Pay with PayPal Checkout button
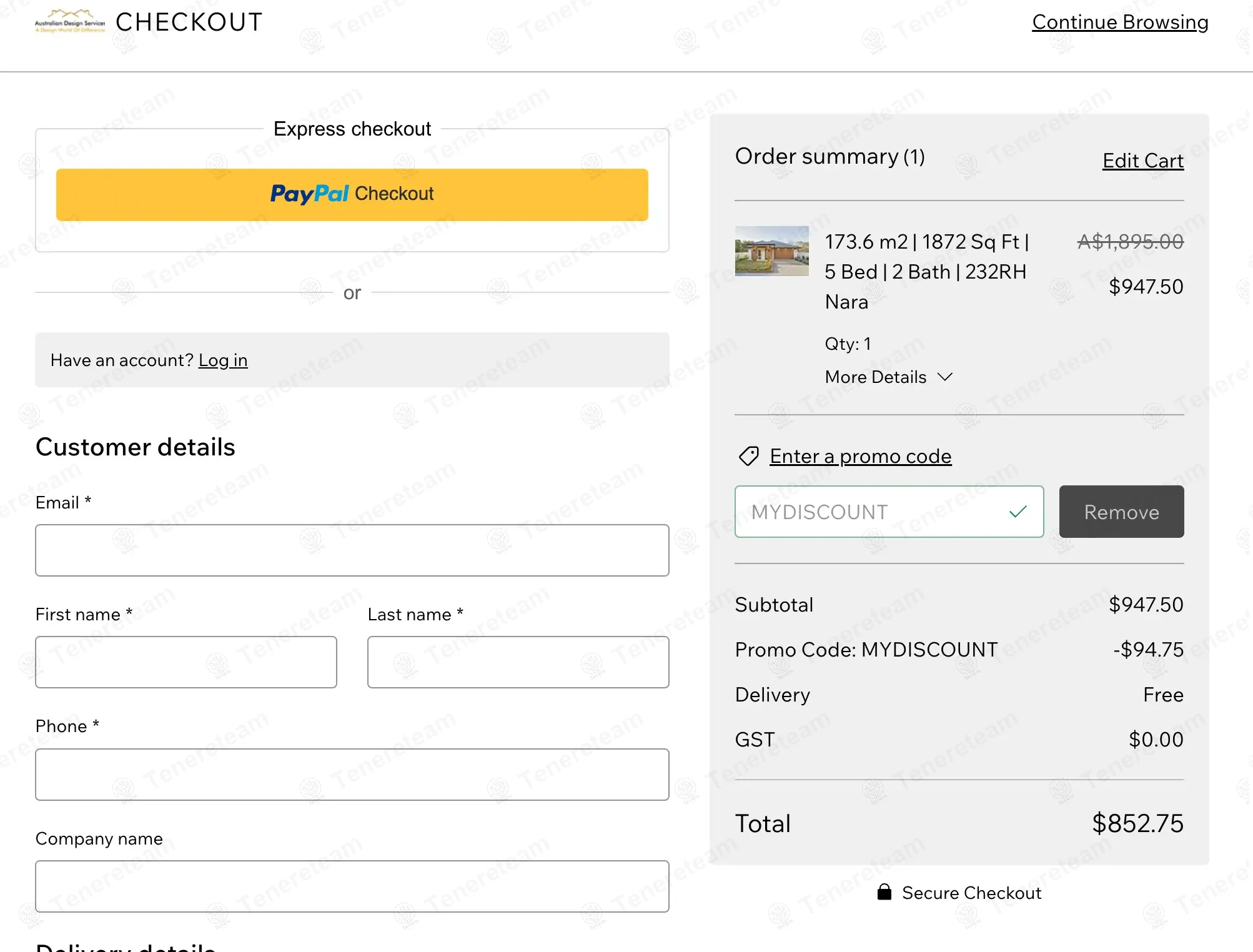Screen dimensions: 1253x952 coord(352,194)
